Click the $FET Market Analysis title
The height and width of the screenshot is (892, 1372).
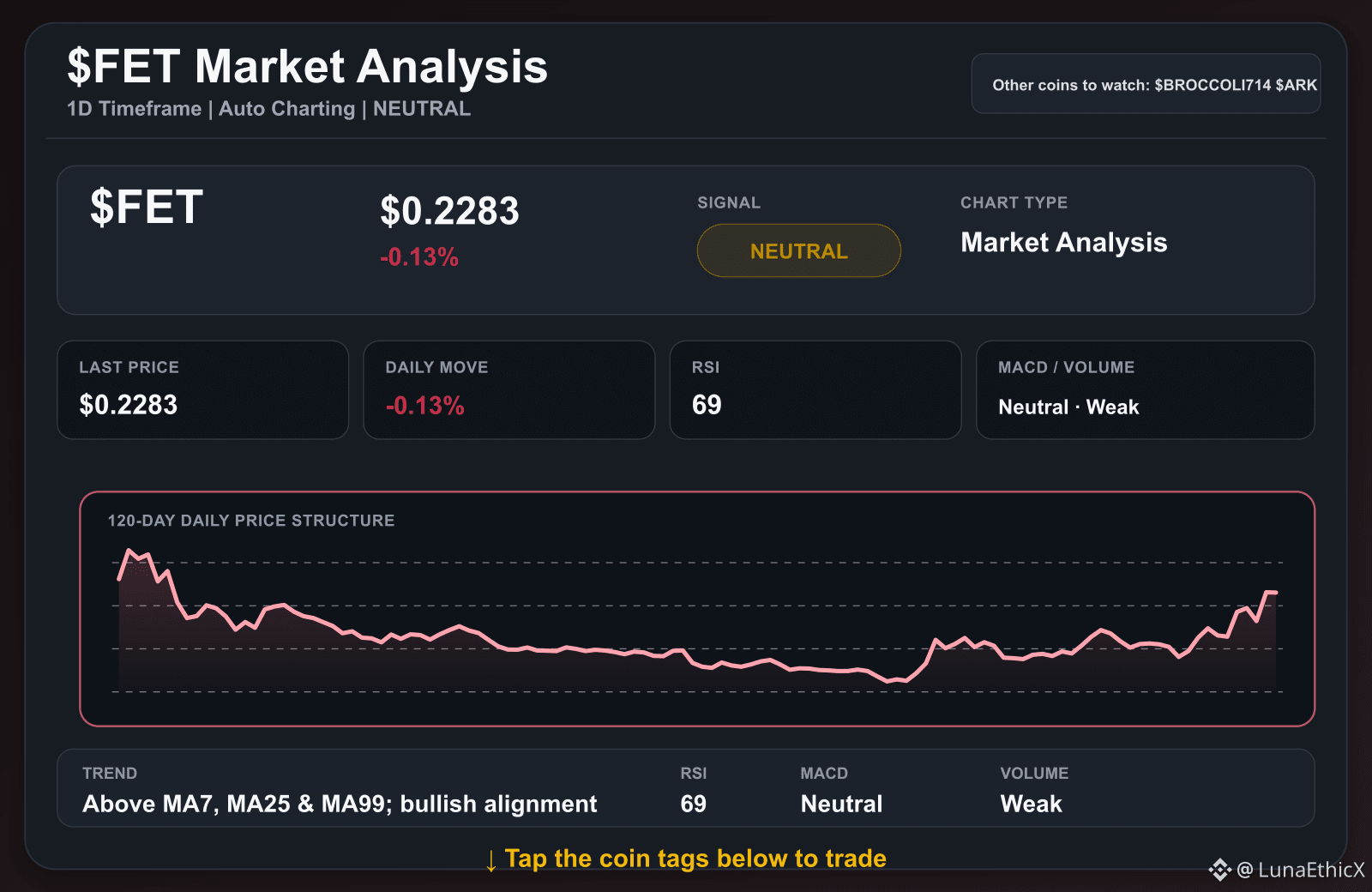307,66
